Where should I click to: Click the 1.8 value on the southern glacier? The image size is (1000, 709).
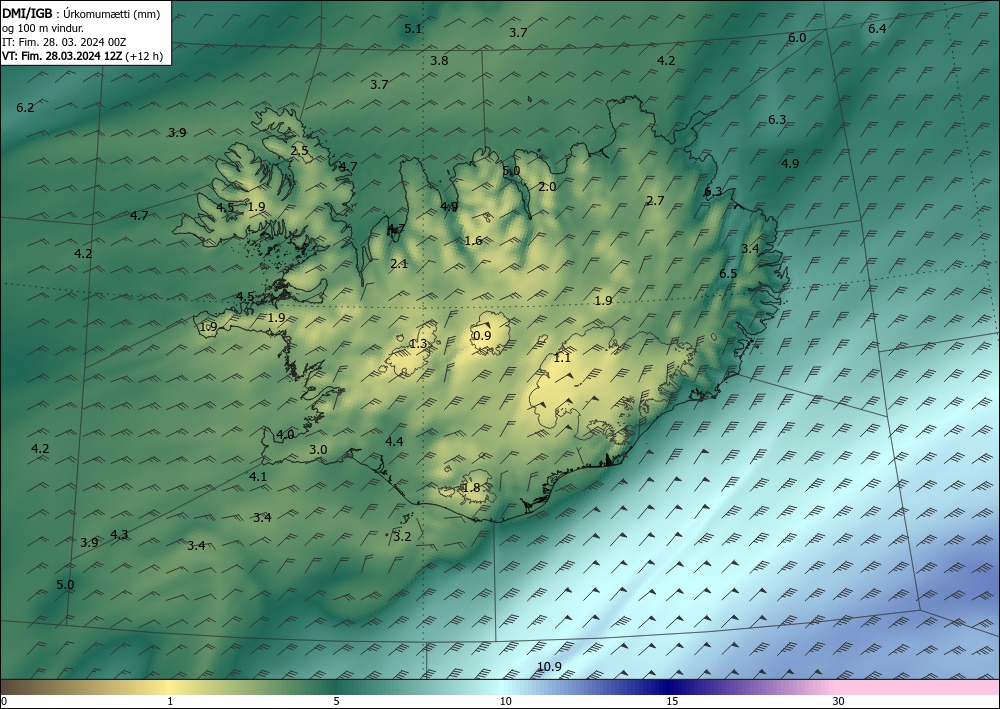pos(471,488)
